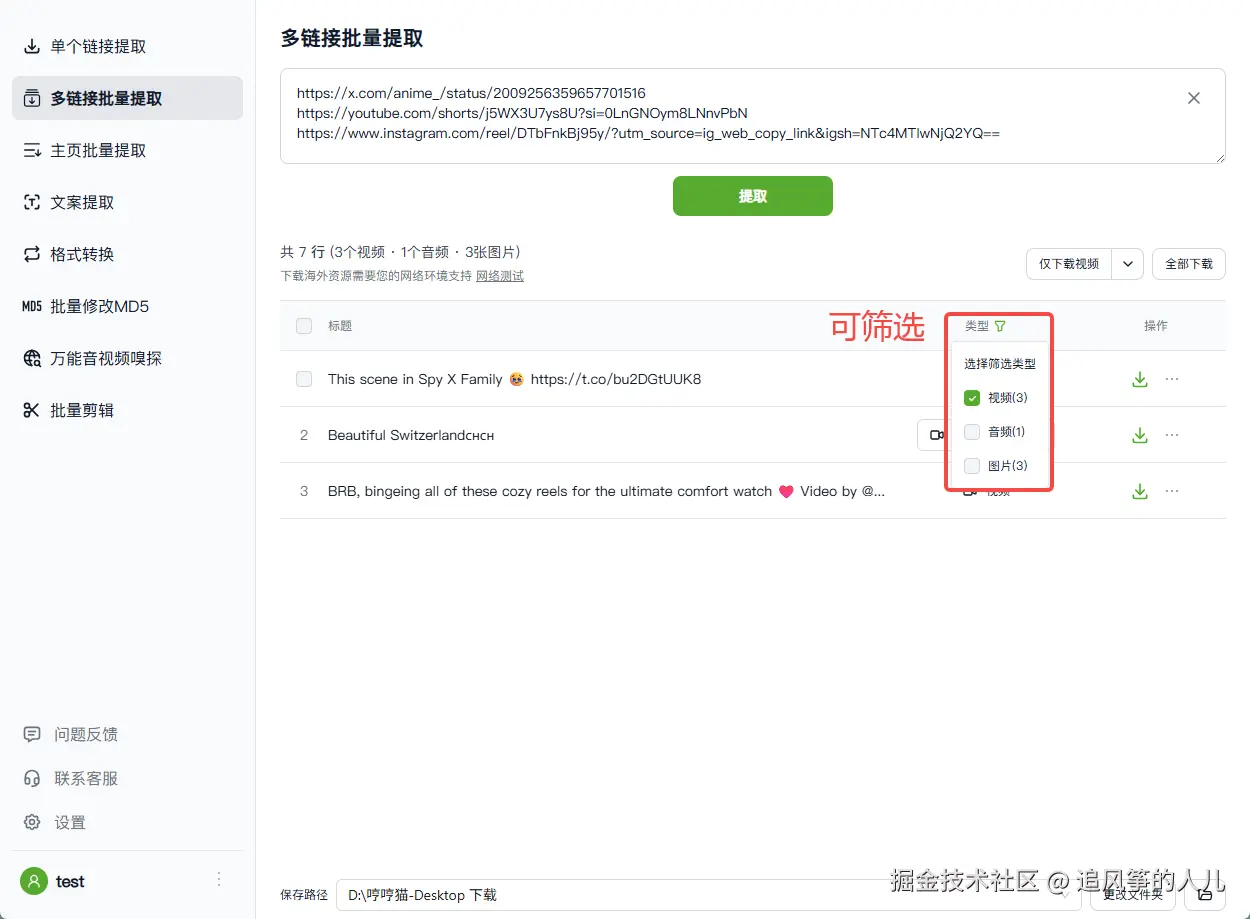The height and width of the screenshot is (919, 1250).
Task: Toggle the 类型 filter funnel icon
Action: tap(1000, 326)
